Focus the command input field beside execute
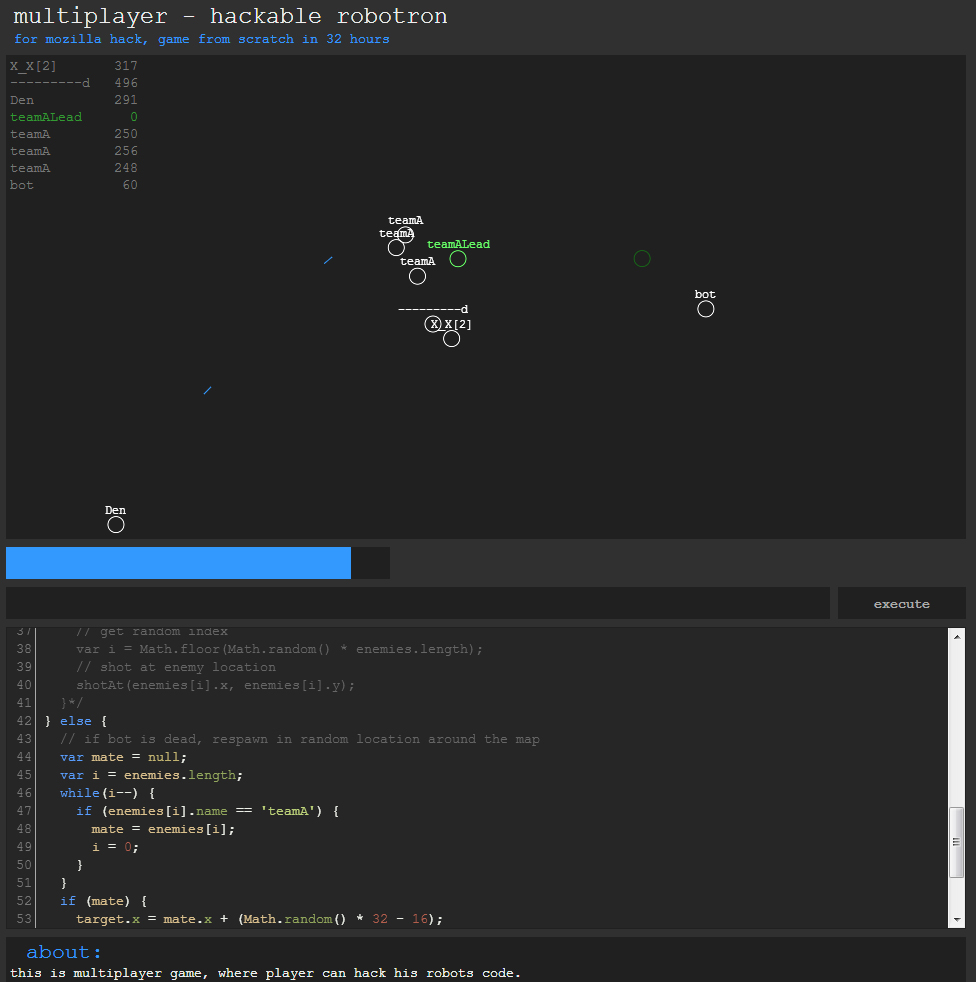 point(418,603)
